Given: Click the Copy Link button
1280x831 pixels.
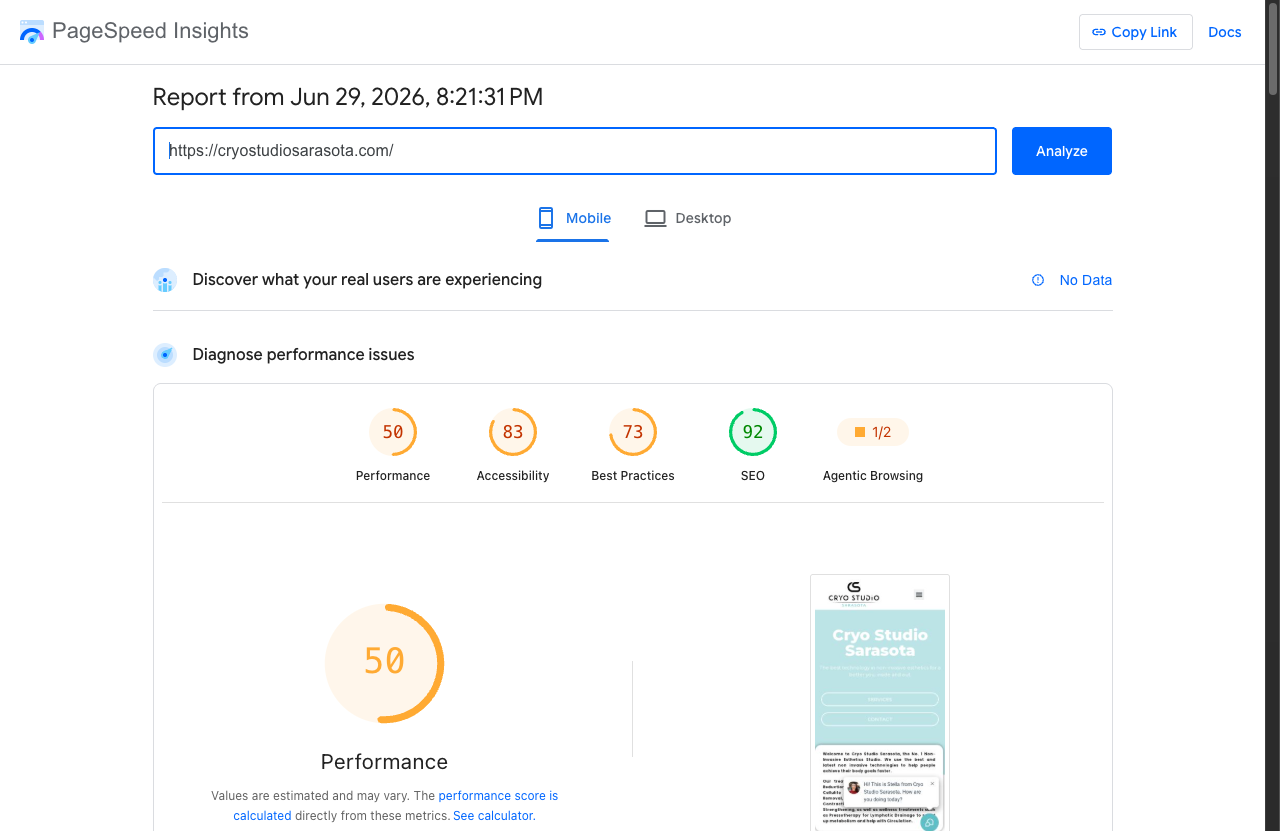Looking at the screenshot, I should [x=1135, y=32].
